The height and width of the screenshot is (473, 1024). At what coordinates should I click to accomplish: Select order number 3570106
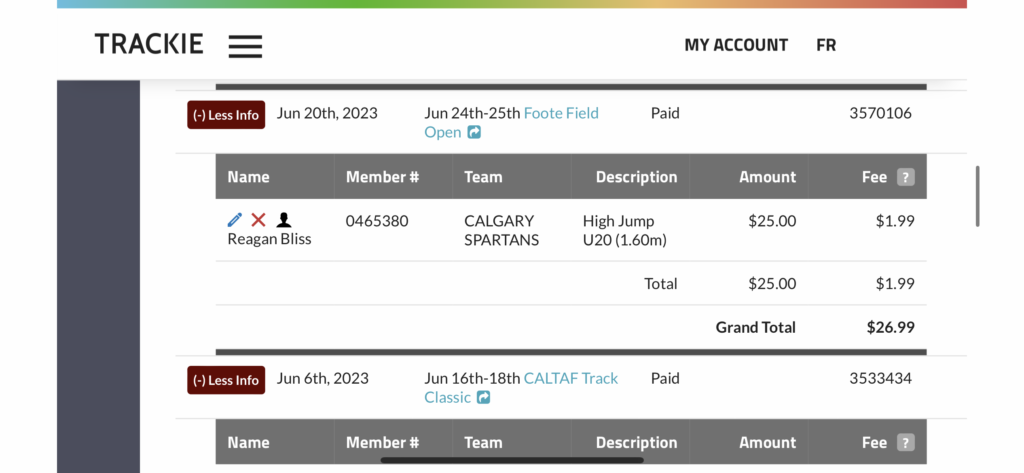point(880,113)
